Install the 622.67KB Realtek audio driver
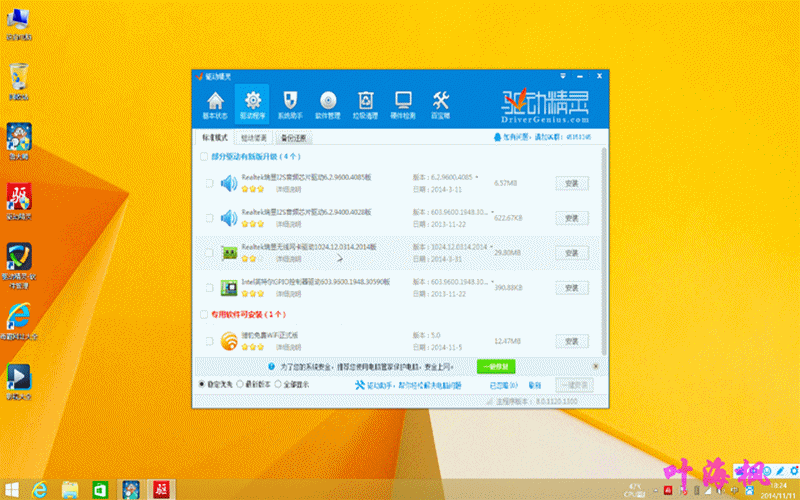 click(x=572, y=218)
